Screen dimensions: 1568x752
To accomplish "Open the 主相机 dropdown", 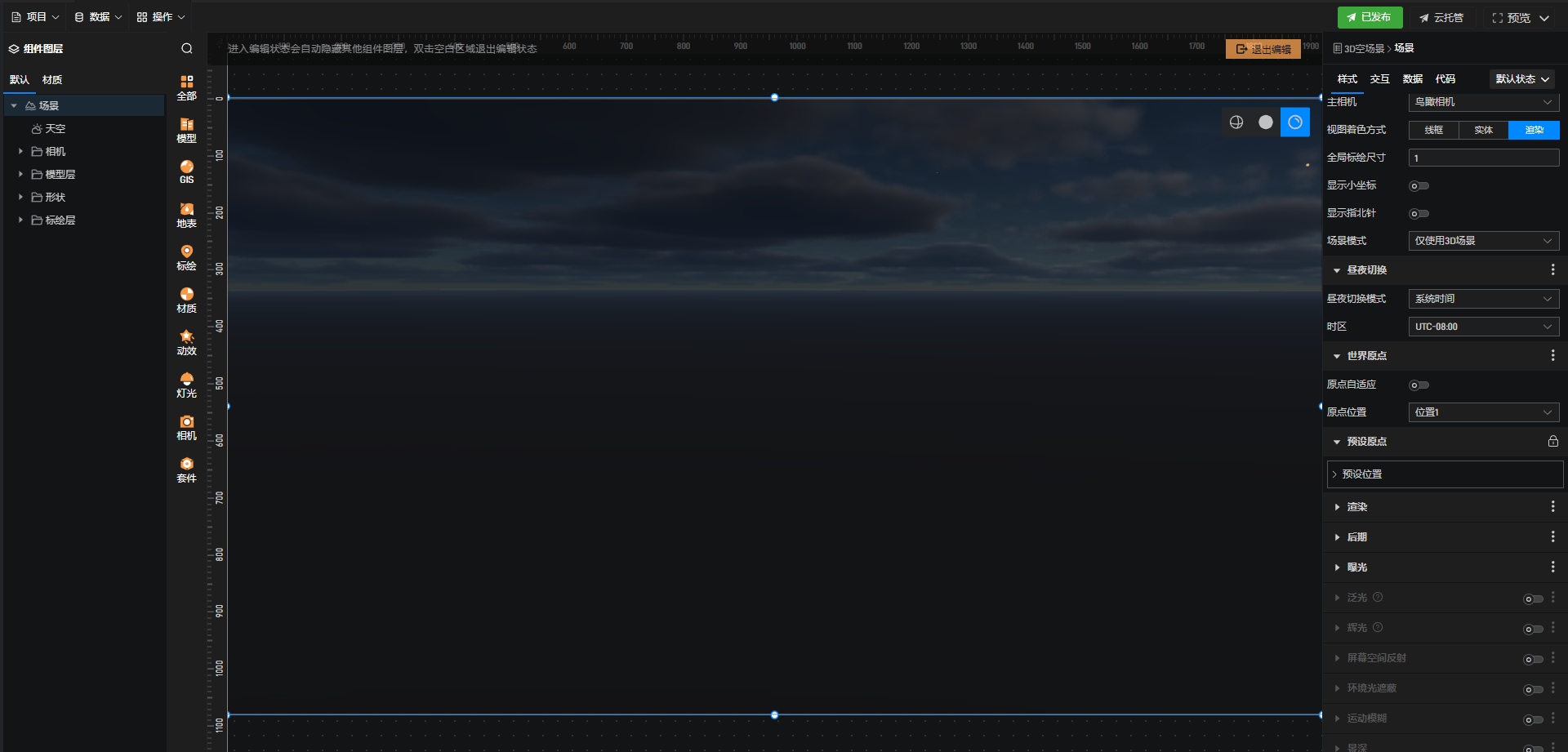I will [x=1483, y=102].
